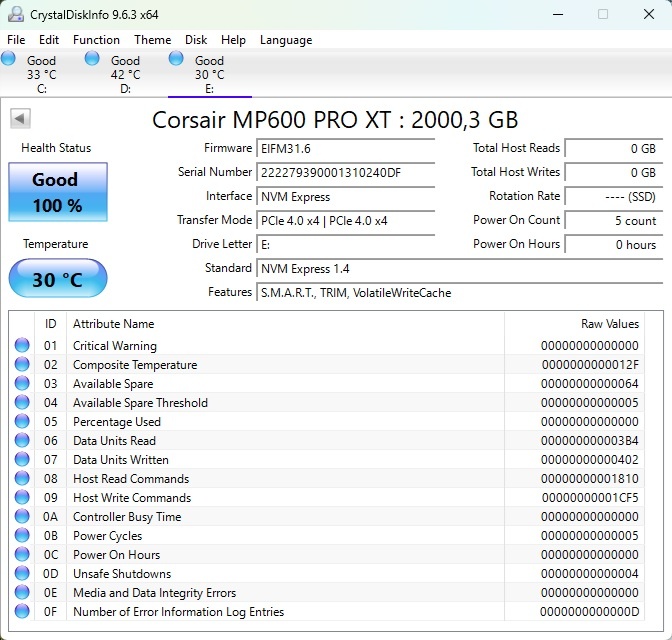Viewport: 672px width, 640px height.
Task: Click the ID column header
Action: [x=51, y=324]
